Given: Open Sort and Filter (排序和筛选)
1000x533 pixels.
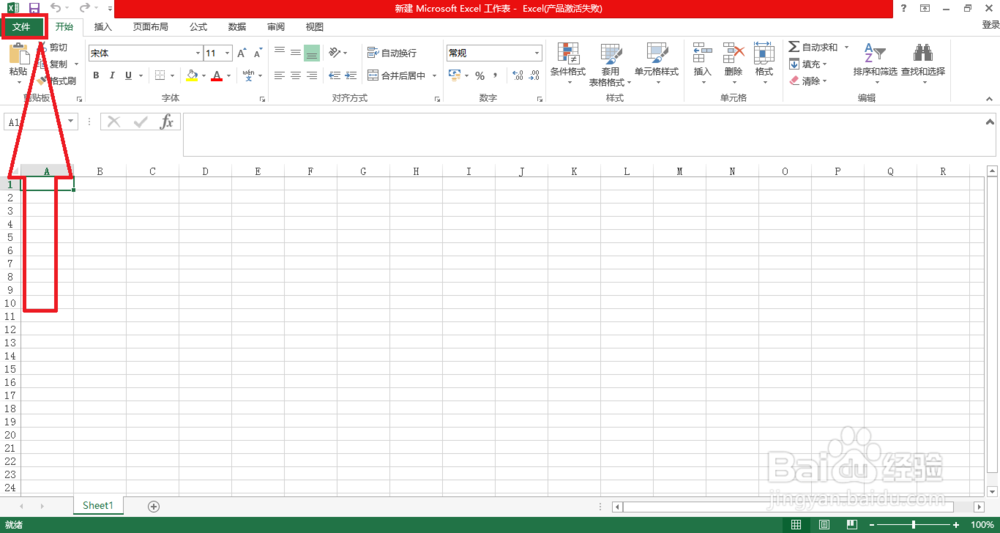Looking at the screenshot, I should 875,64.
